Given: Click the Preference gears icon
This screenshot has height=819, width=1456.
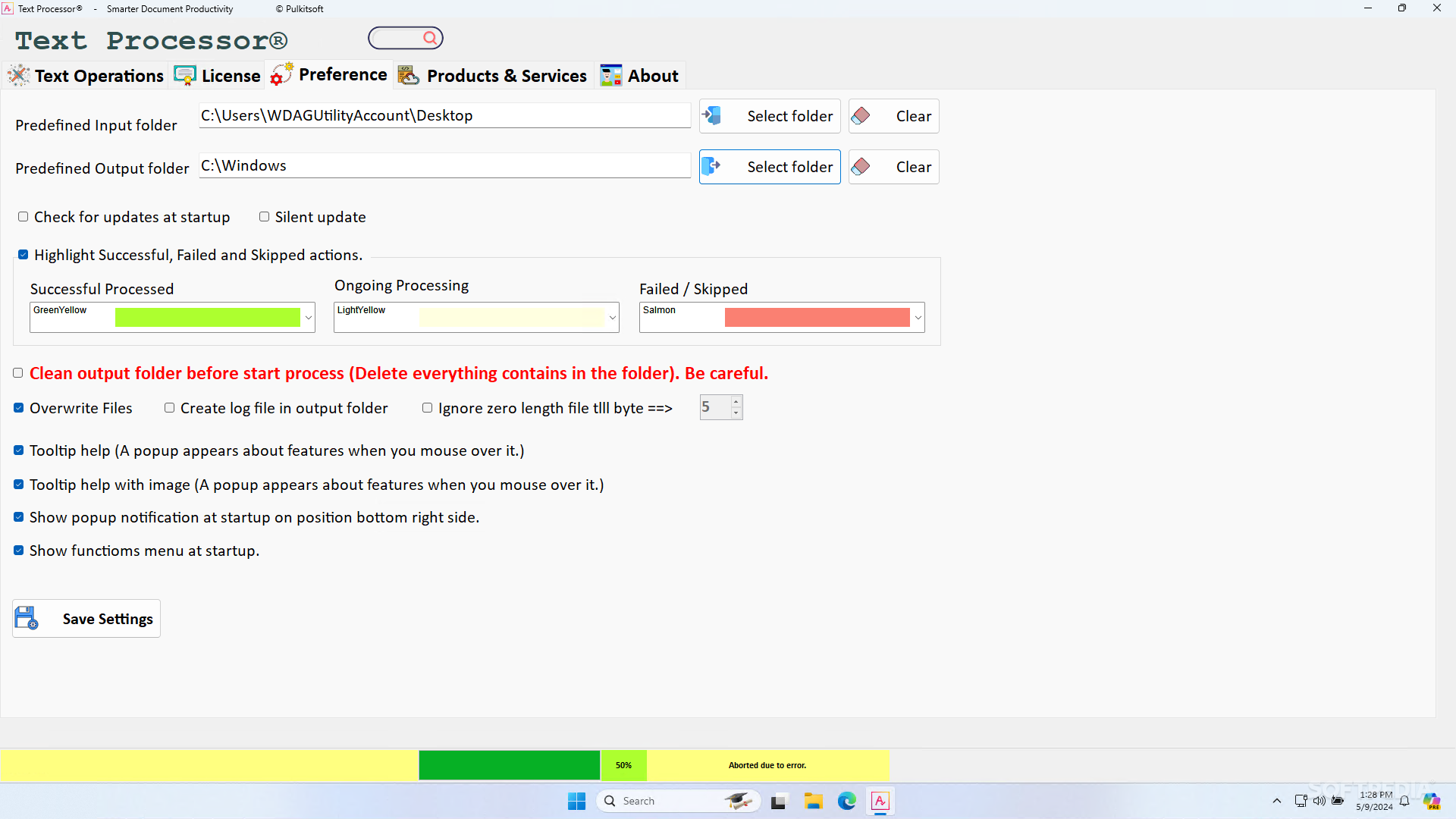Looking at the screenshot, I should click(x=282, y=74).
